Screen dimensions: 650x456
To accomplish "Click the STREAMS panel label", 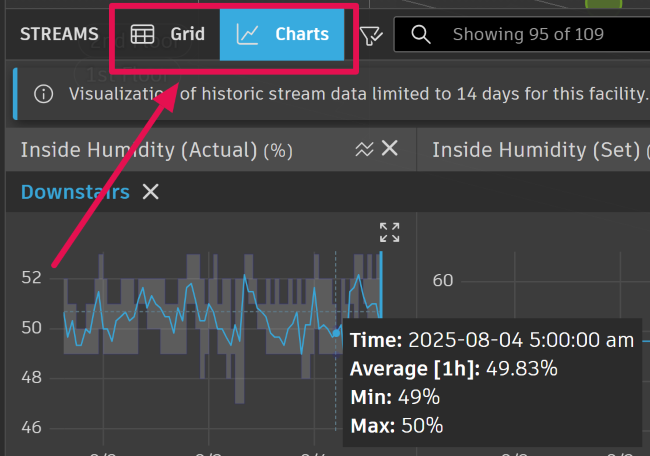I will pyautogui.click(x=59, y=35).
